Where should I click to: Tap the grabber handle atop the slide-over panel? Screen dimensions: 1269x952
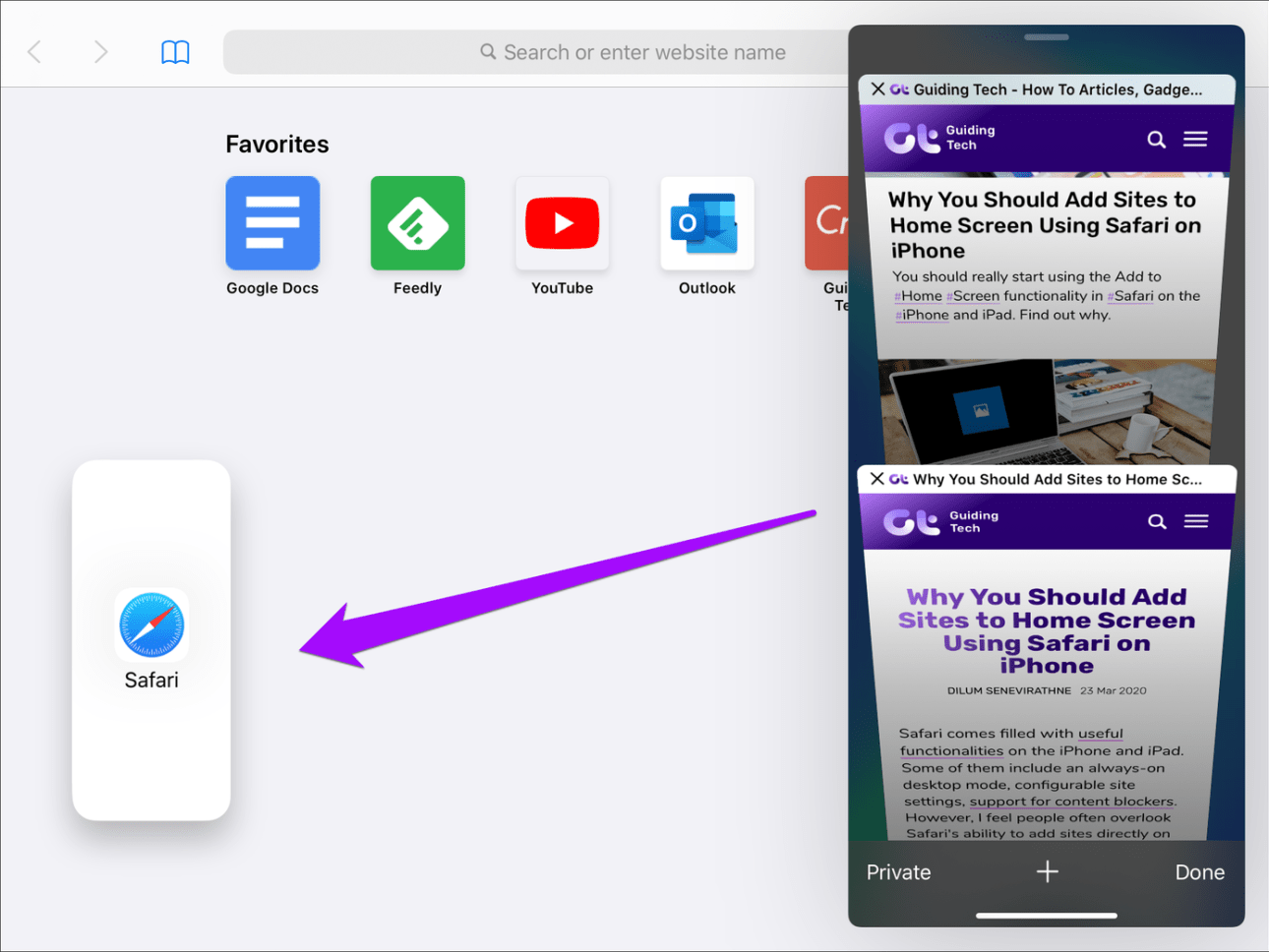(1046, 37)
